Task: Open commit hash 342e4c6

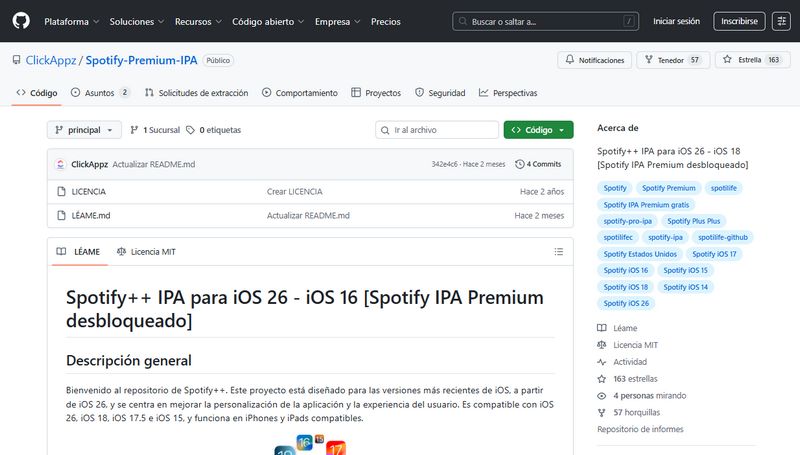Action: [444, 164]
